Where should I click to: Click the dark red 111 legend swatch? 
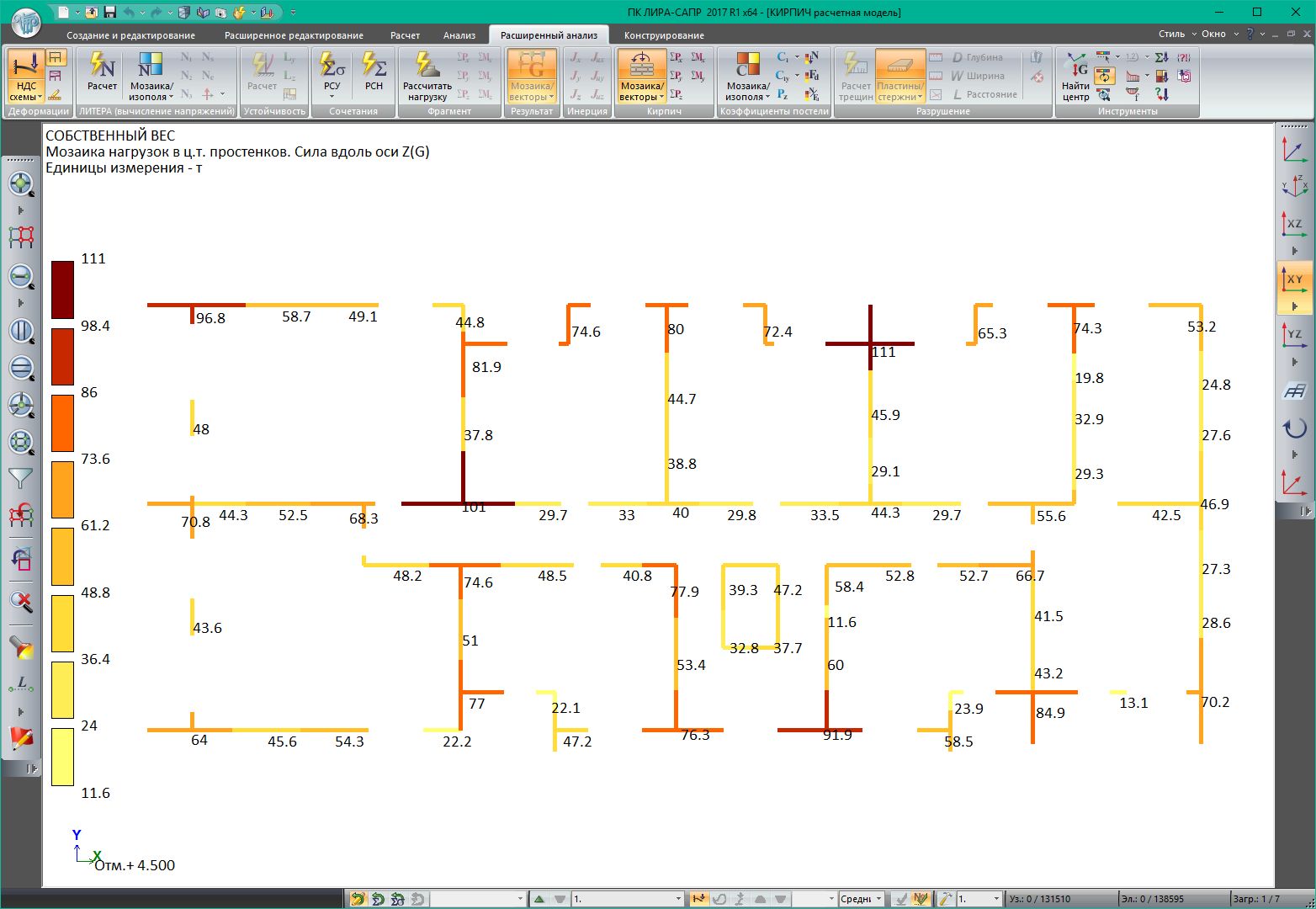tap(62, 290)
